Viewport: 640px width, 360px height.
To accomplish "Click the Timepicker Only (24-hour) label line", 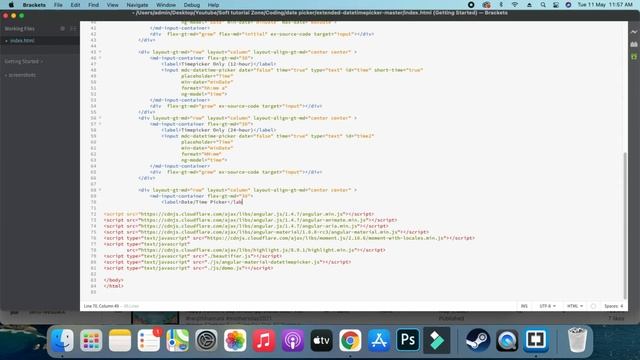I will click(x=219, y=130).
